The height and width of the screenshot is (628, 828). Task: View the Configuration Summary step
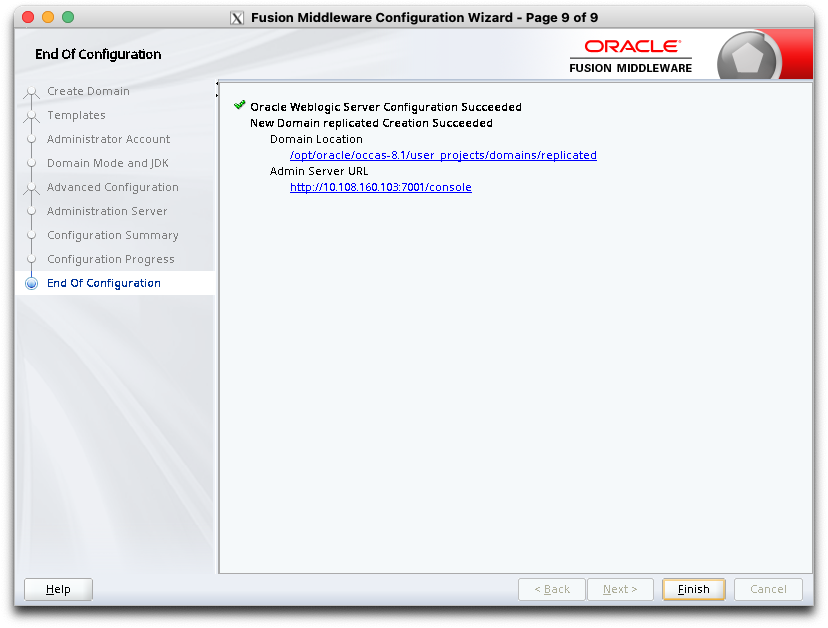tap(112, 236)
